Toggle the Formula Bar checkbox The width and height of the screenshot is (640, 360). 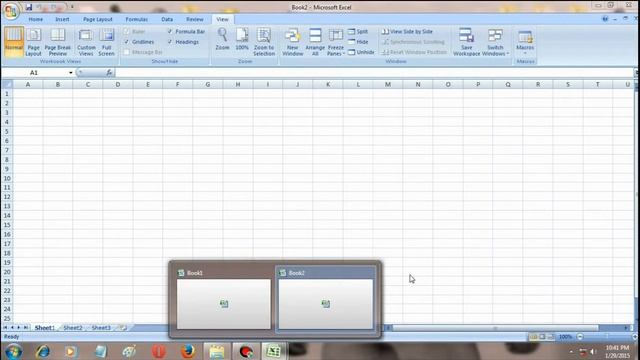tap(170, 31)
